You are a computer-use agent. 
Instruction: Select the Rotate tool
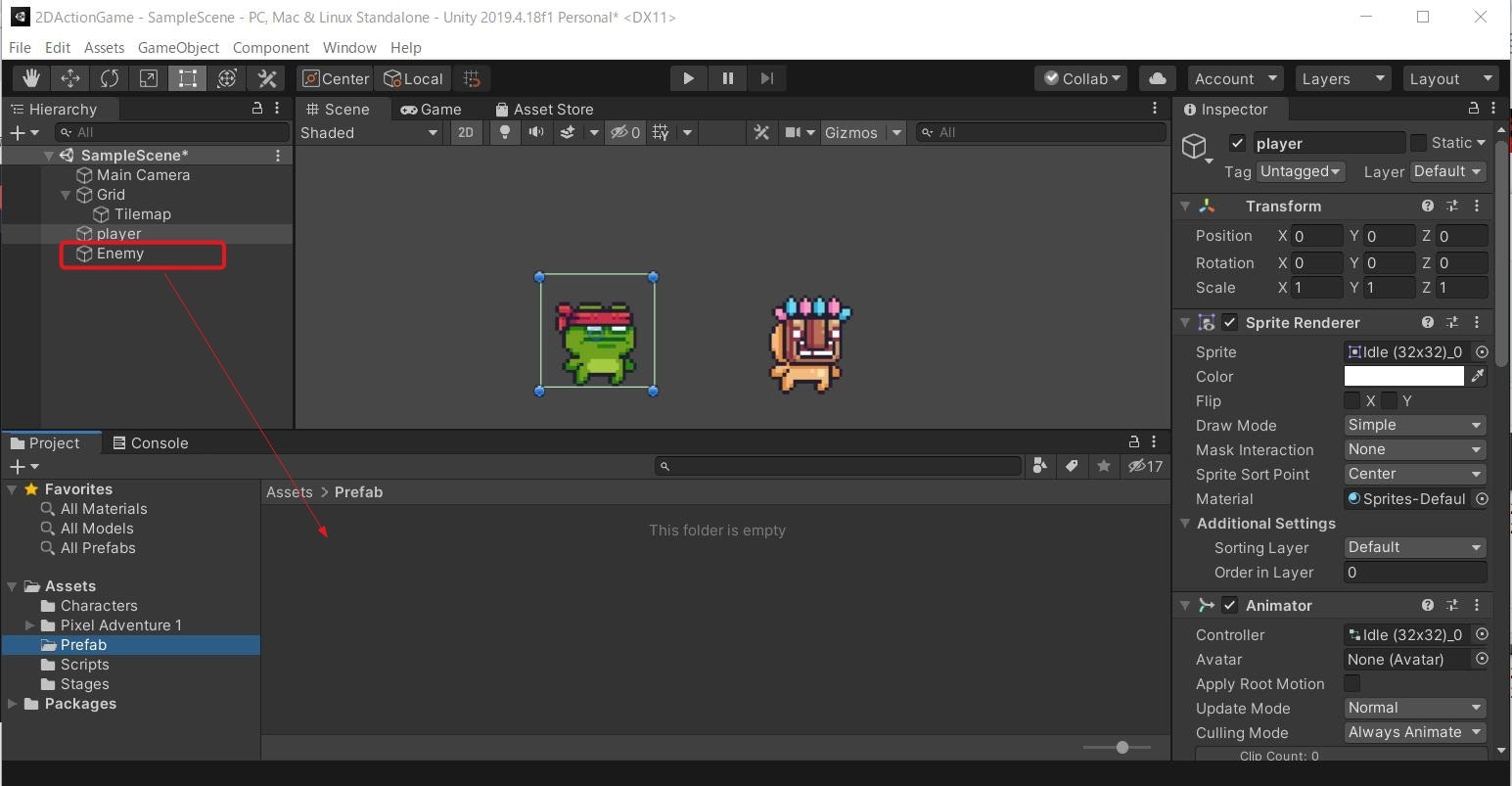point(110,78)
